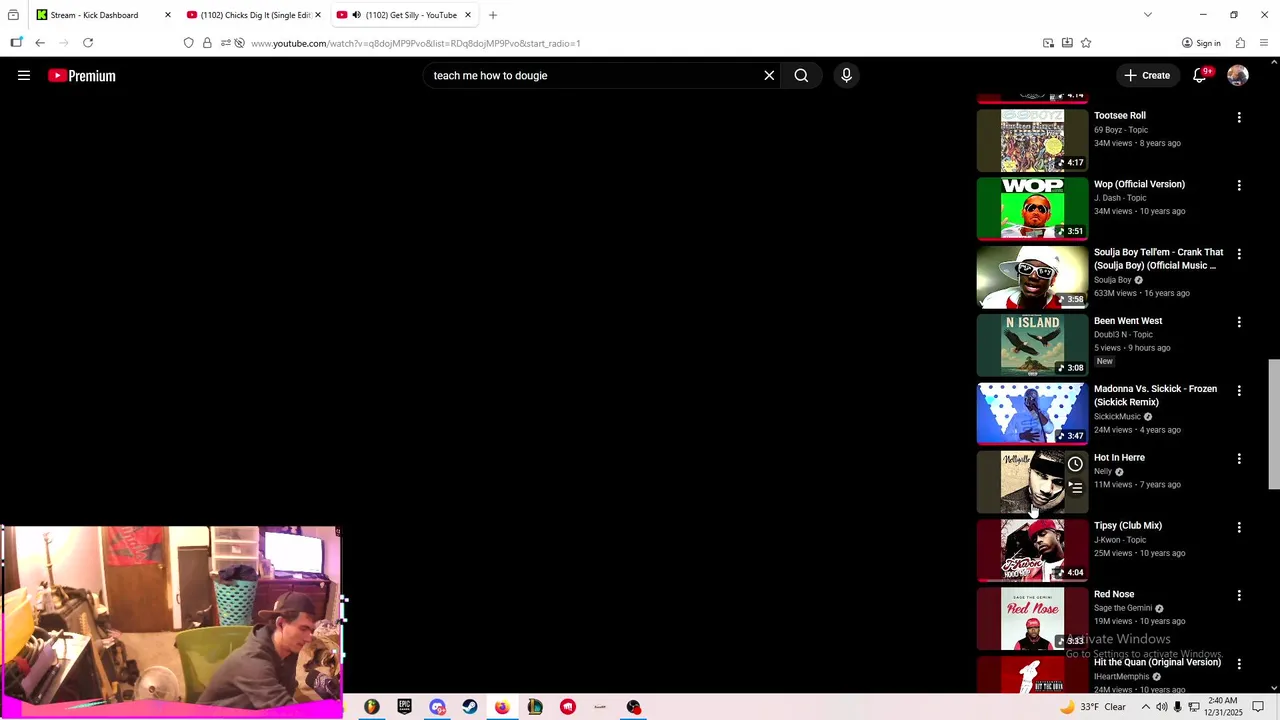This screenshot has width=1280, height=720.
Task: Reload the current page
Action: pyautogui.click(x=88, y=43)
